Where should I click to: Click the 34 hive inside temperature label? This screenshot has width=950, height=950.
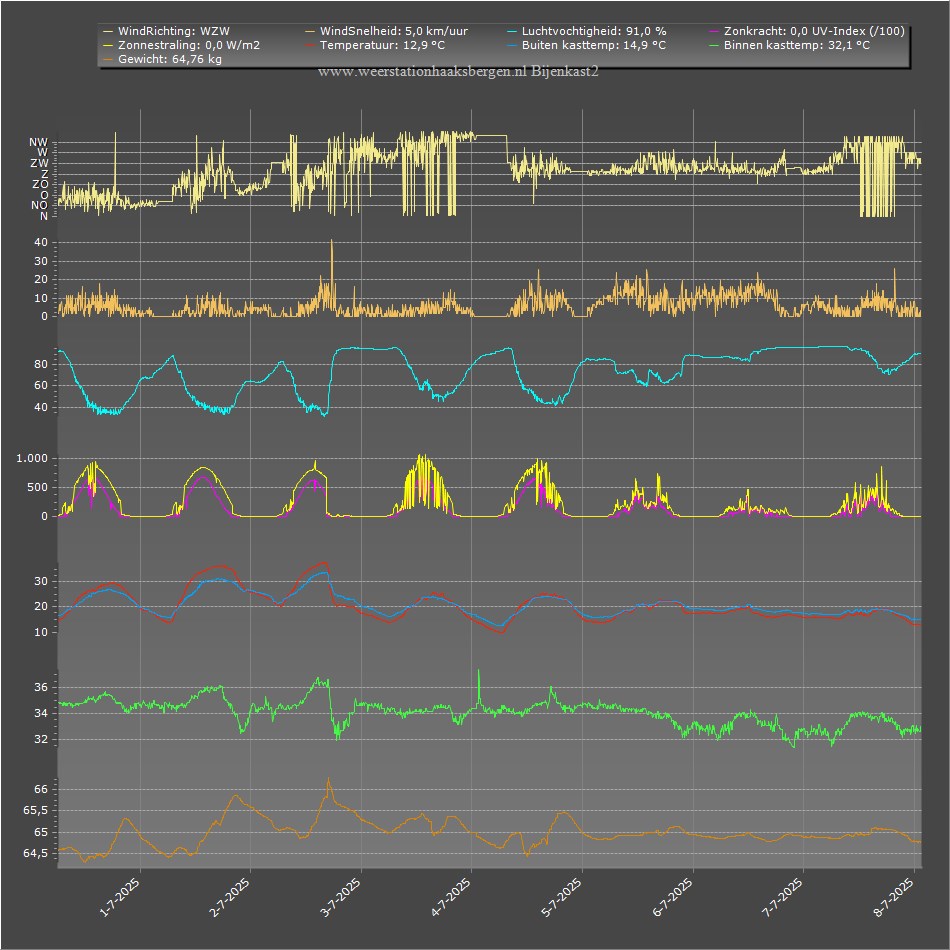41,713
